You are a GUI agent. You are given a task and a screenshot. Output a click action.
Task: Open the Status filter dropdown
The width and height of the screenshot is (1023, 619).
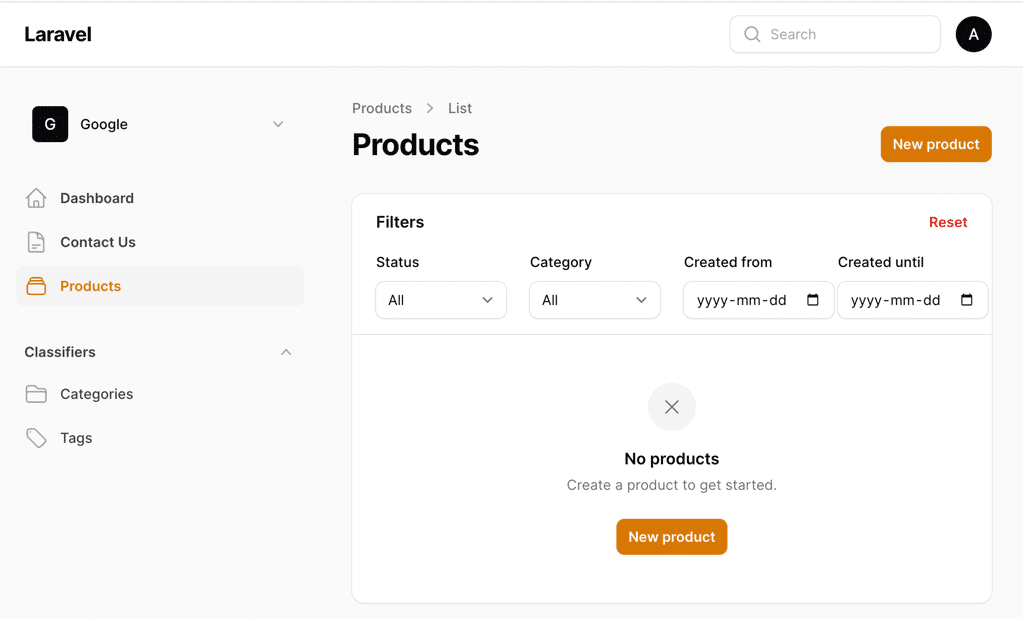pos(440,299)
